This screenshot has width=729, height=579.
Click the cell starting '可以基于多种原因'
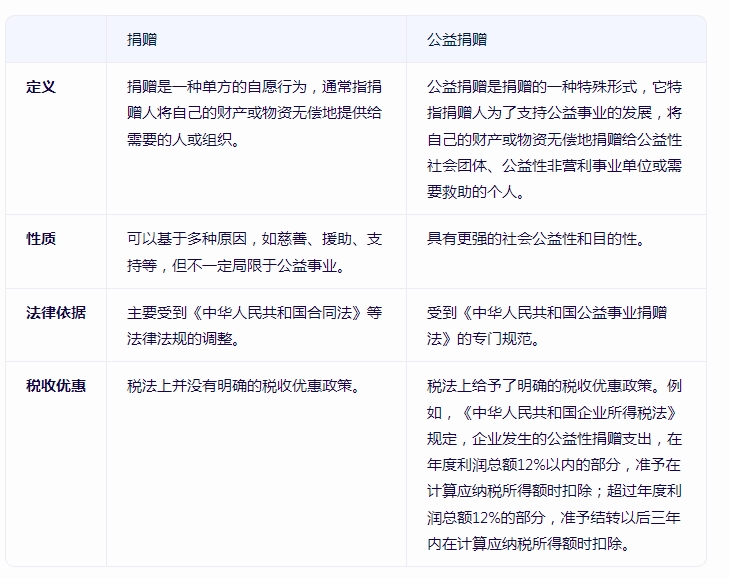pyautogui.click(x=256, y=252)
